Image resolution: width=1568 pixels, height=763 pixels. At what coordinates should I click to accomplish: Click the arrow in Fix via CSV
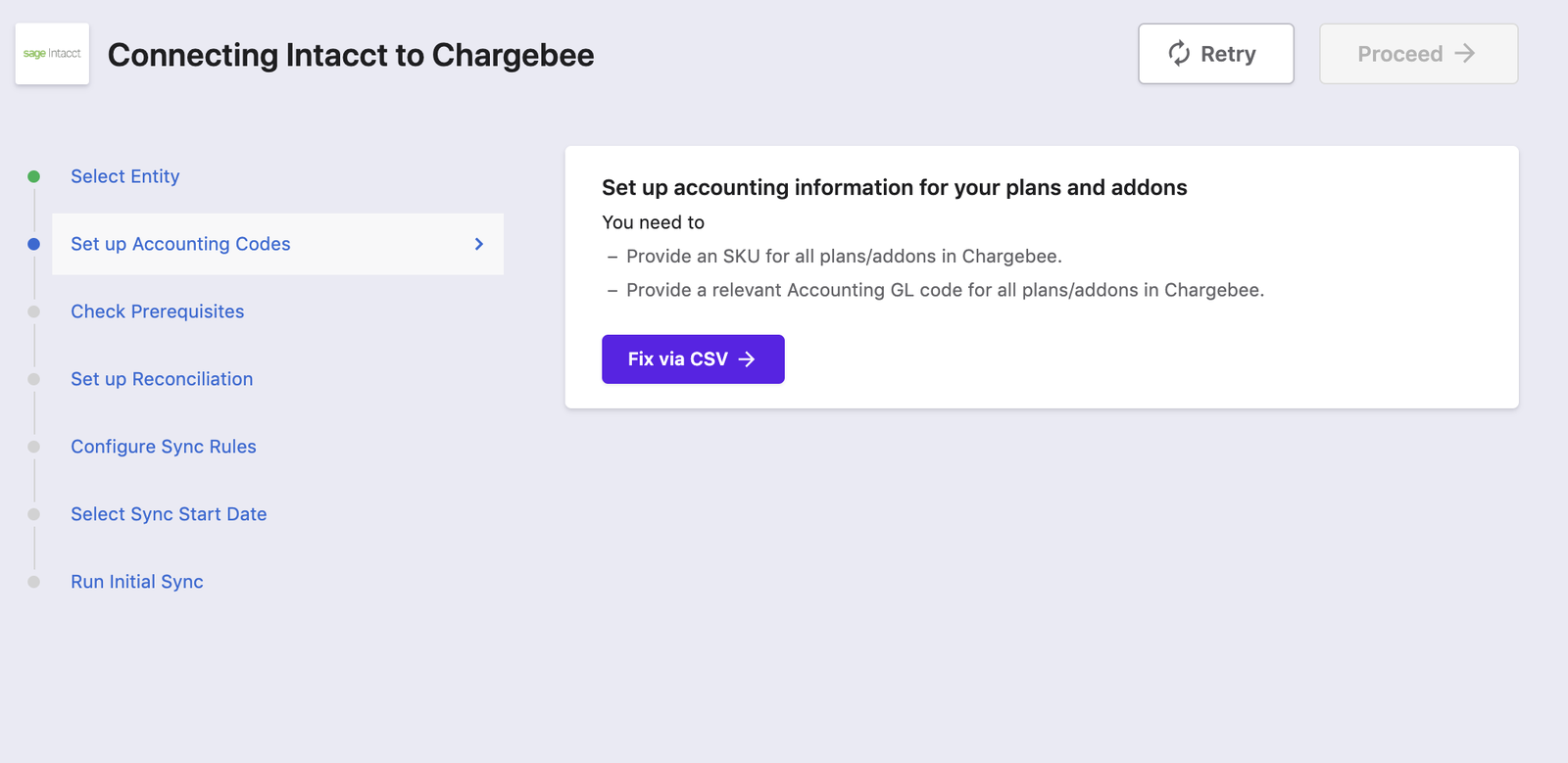747,359
